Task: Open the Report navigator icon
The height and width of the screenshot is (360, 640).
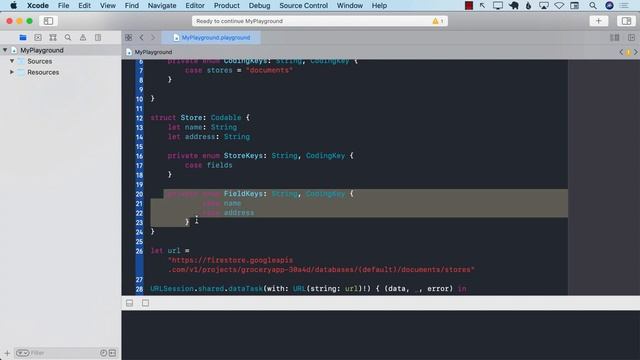Action: (98, 38)
